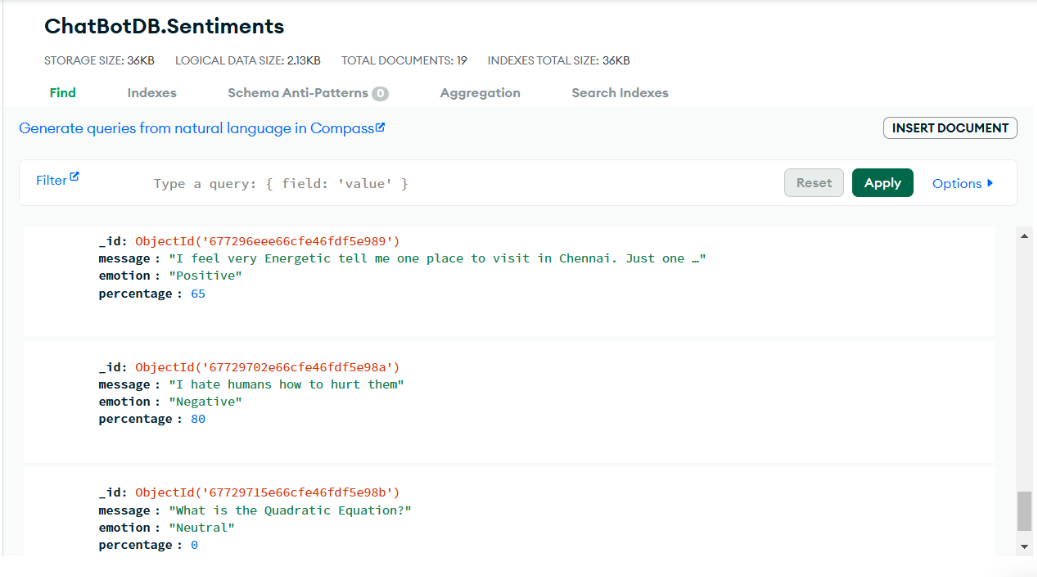Open the external link icon beside Filter
Image resolution: width=1037 pixels, height=577 pixels.
coord(74,177)
